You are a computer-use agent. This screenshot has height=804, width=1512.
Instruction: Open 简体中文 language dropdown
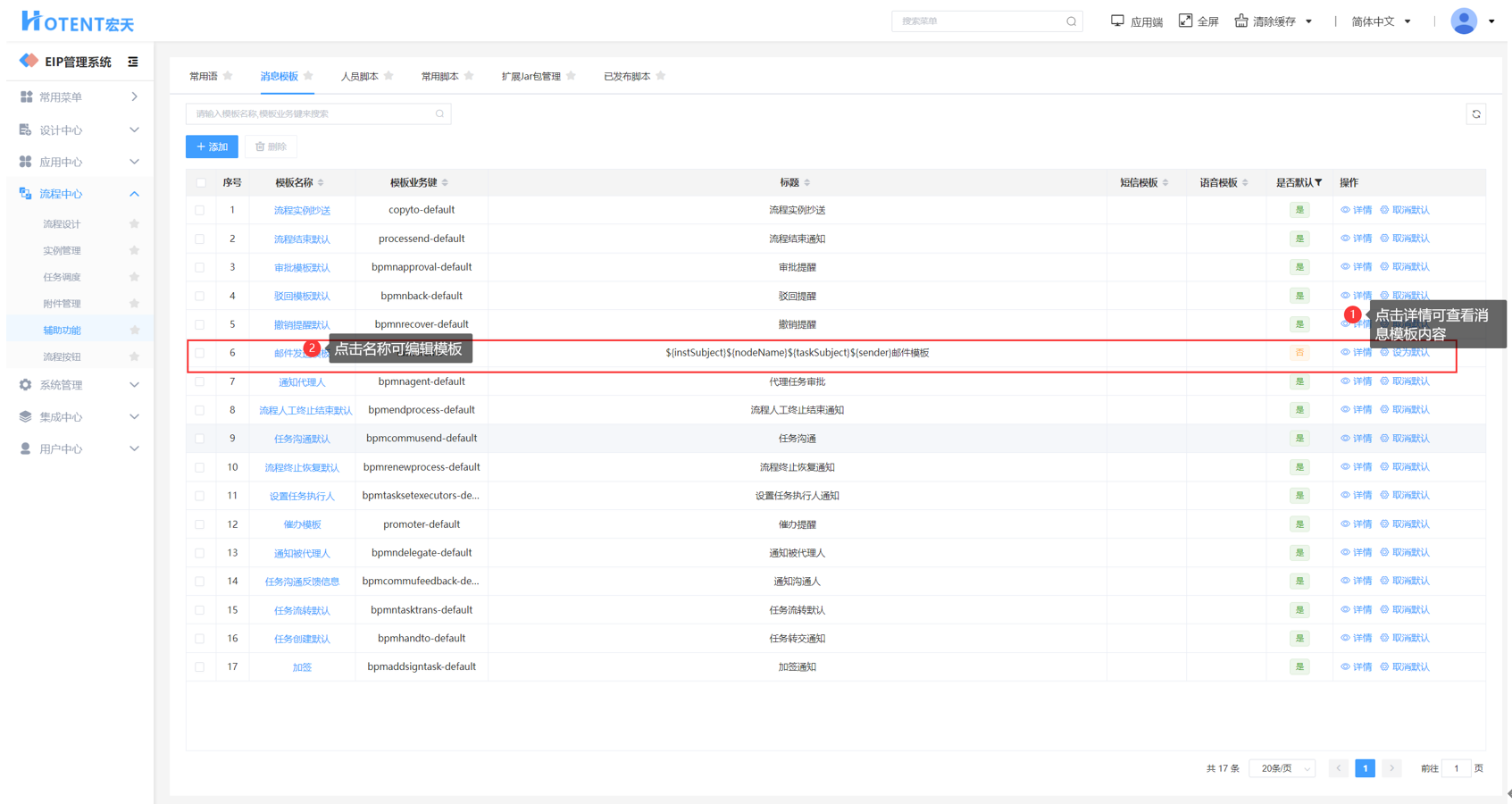(x=1381, y=21)
